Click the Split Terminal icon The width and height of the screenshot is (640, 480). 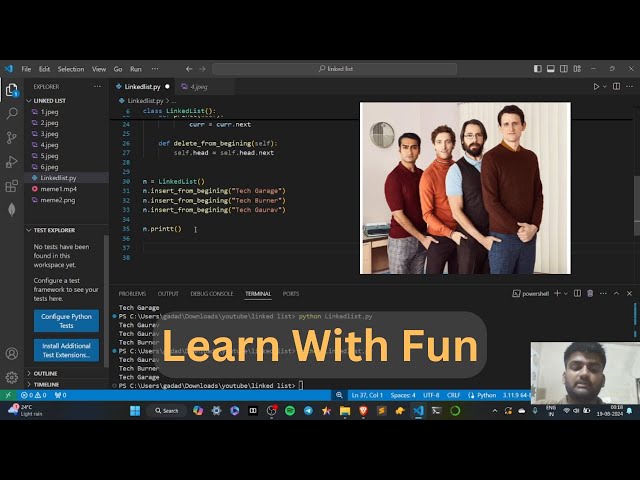[577, 293]
